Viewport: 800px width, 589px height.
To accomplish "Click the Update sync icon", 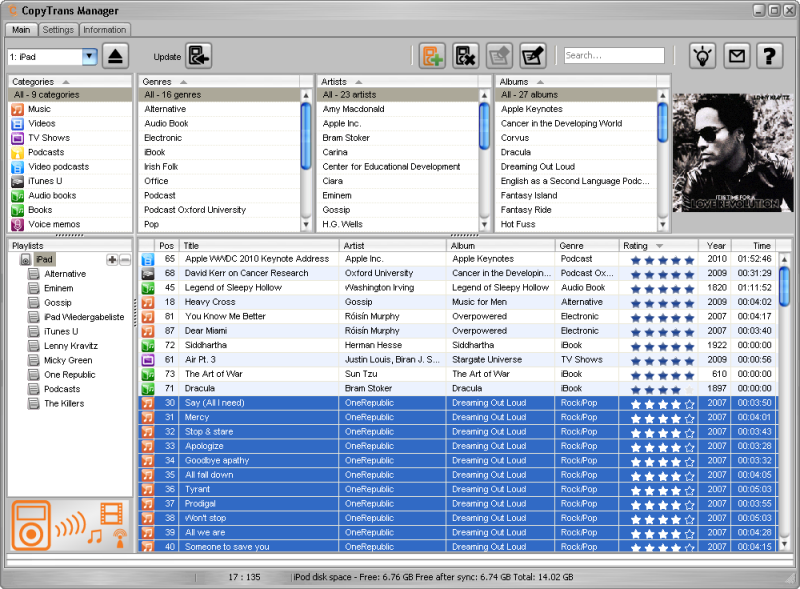I will click(199, 57).
